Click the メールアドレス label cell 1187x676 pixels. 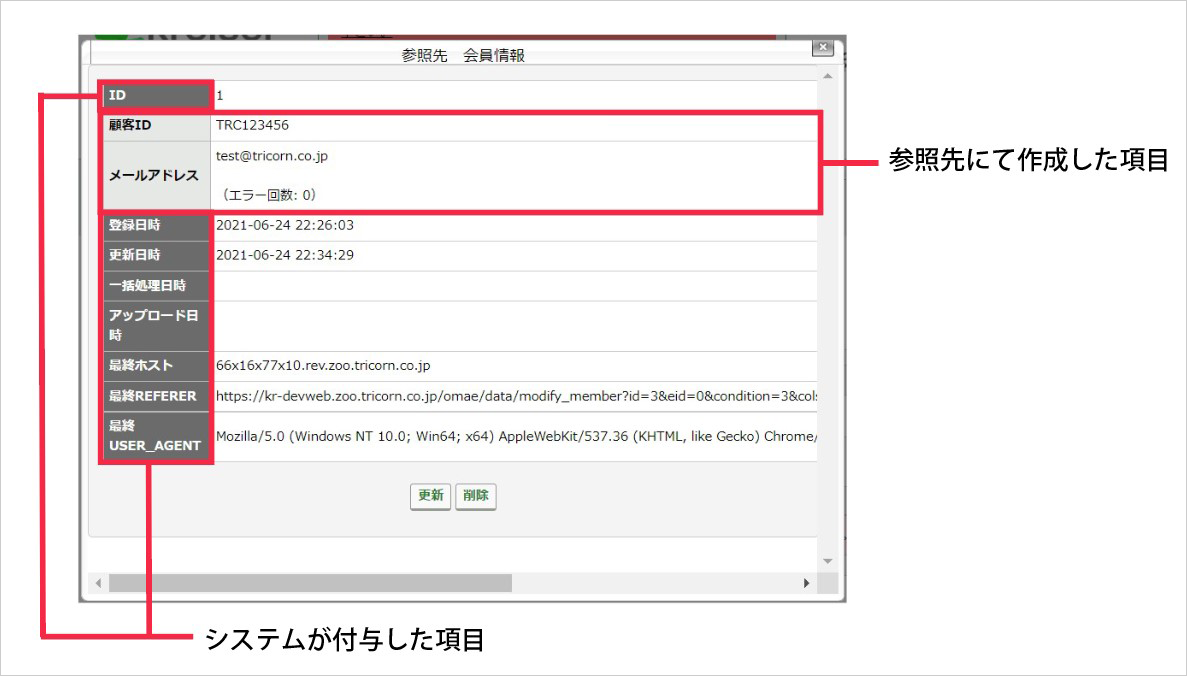pos(157,175)
